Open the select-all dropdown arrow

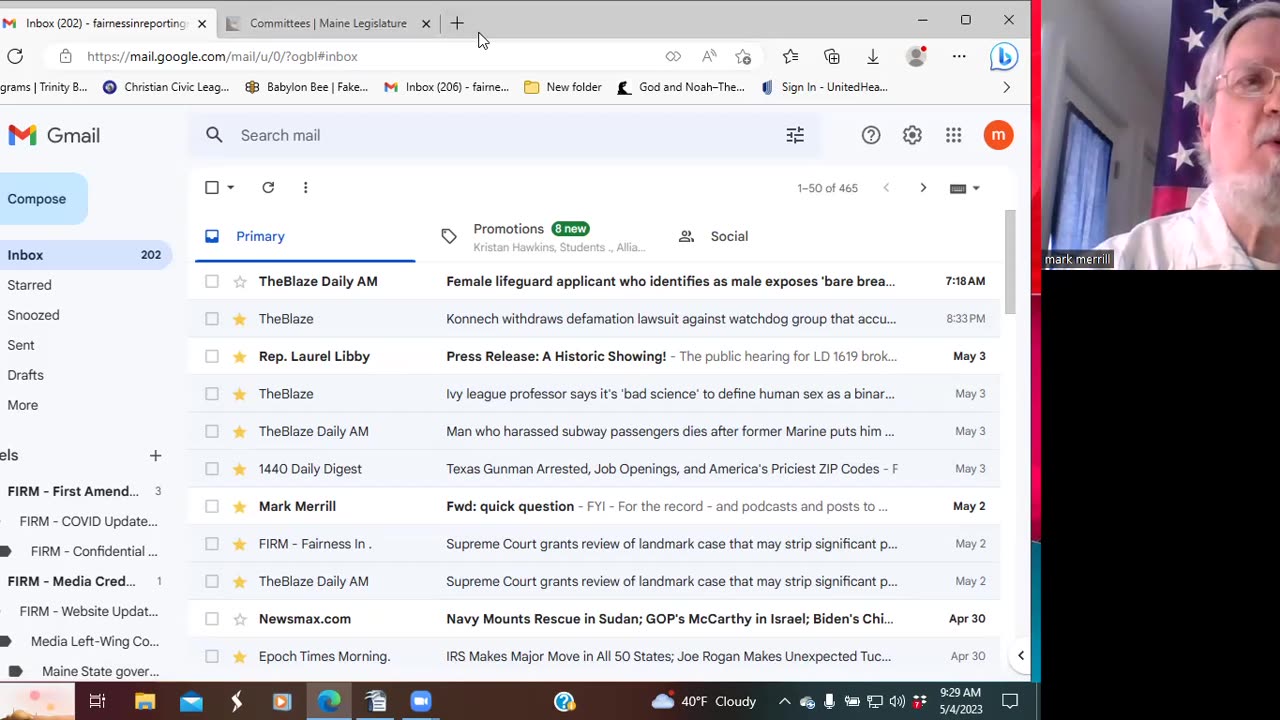pos(231,187)
